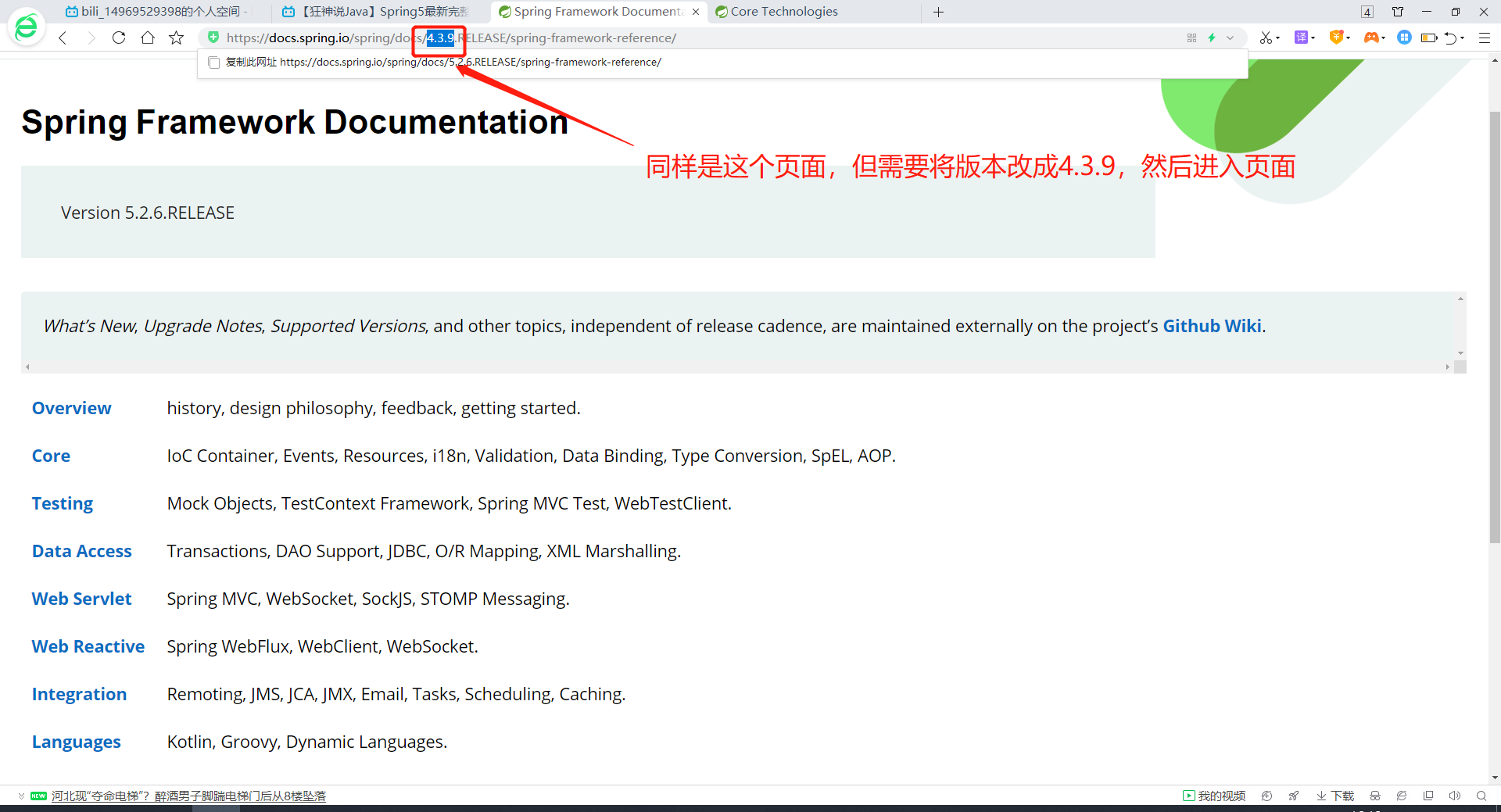The height and width of the screenshot is (812, 1501).
Task: Bookmark this page with the star icon
Action: click(177, 38)
